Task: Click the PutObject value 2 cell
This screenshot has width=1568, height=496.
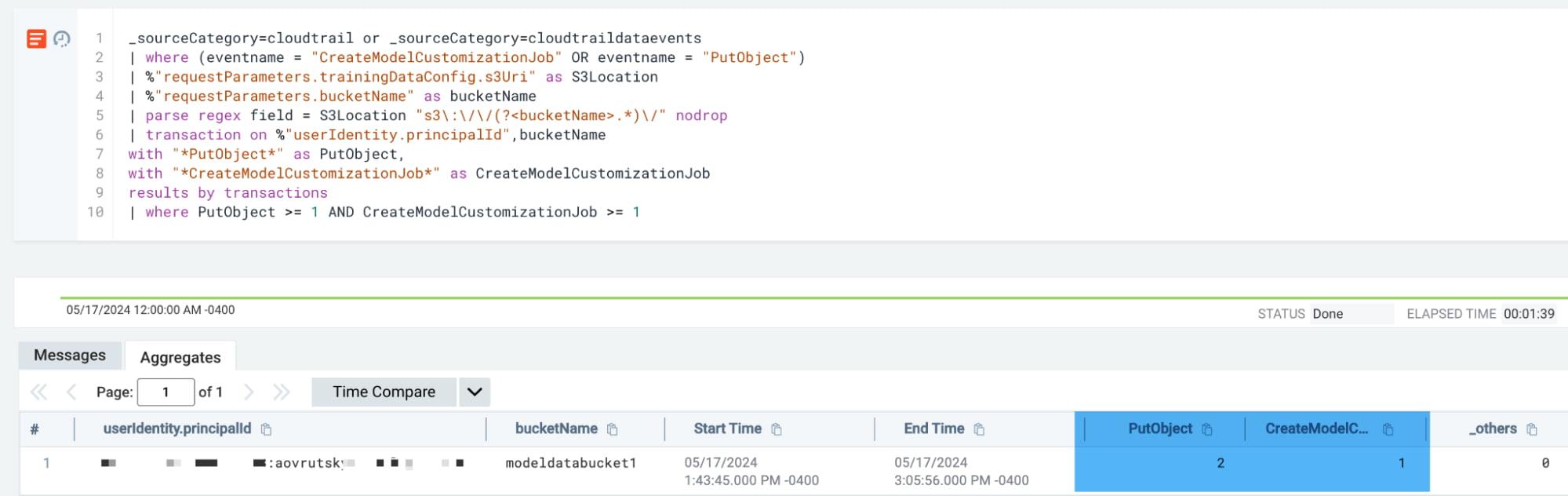Action: pos(1221,463)
